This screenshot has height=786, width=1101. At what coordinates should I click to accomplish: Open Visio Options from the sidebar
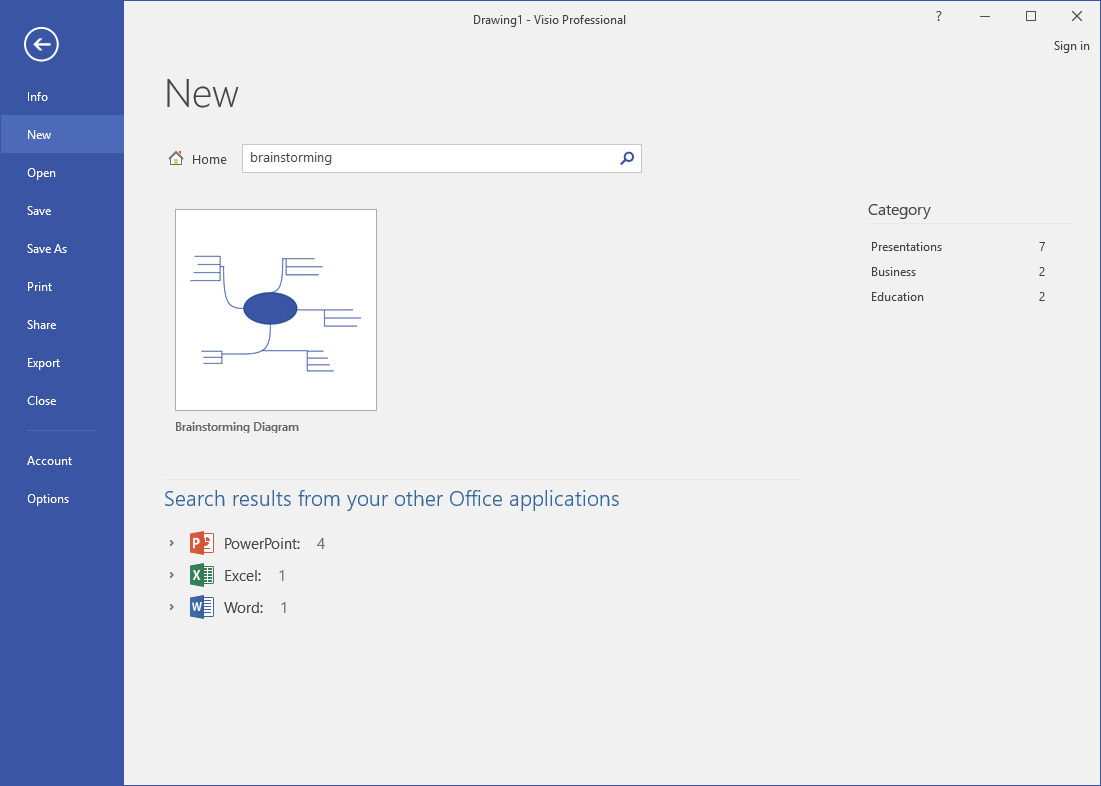(48, 499)
